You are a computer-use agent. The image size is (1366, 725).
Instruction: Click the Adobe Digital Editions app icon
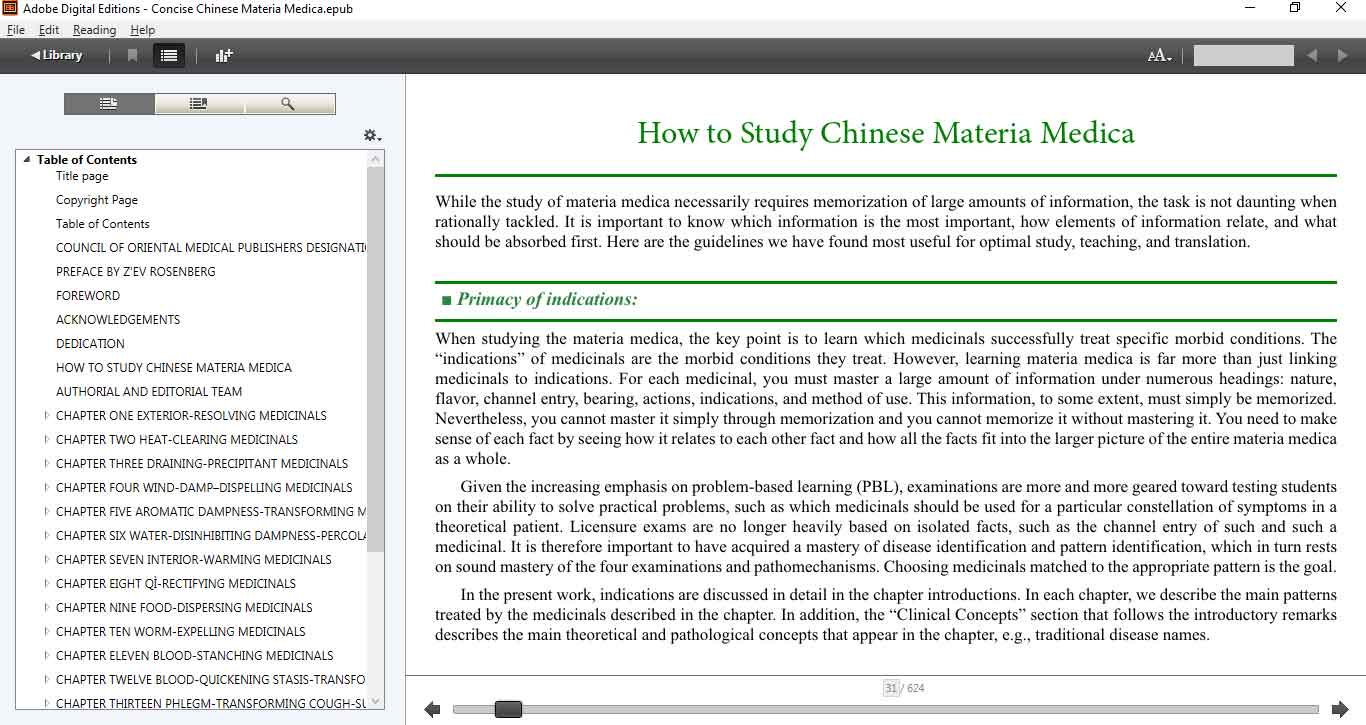click(x=10, y=8)
